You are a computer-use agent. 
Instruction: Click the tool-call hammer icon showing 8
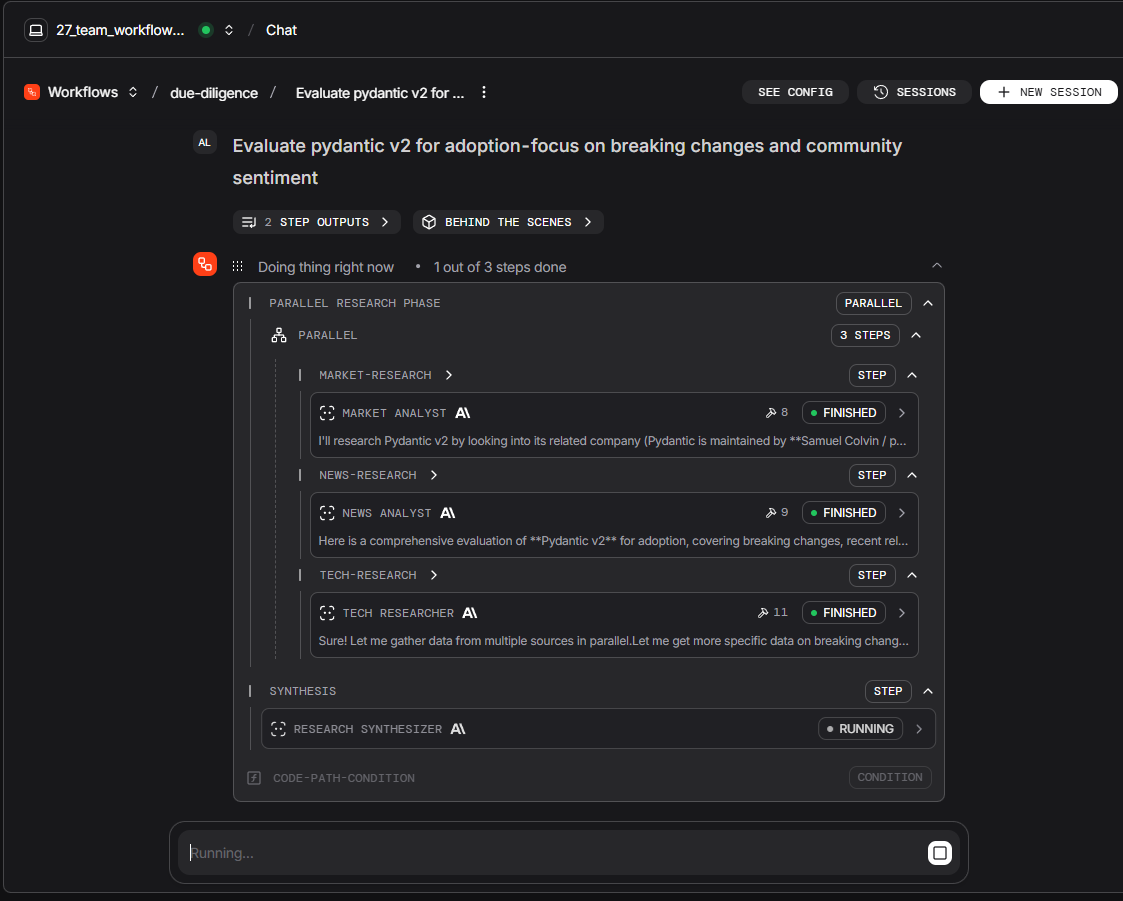pyautogui.click(x=771, y=413)
